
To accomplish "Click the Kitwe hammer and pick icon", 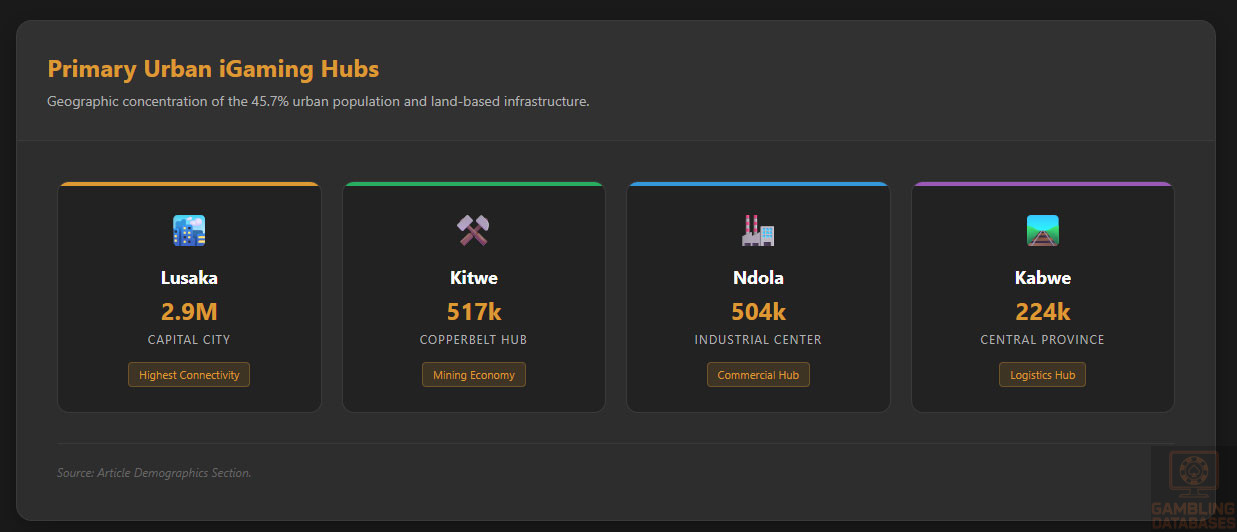I will pos(473,231).
